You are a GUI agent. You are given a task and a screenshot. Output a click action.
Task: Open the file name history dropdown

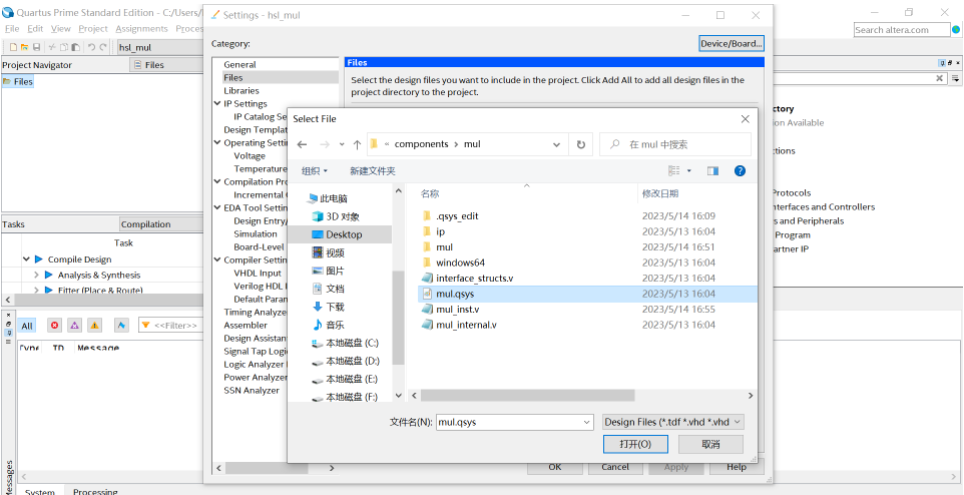coord(586,422)
